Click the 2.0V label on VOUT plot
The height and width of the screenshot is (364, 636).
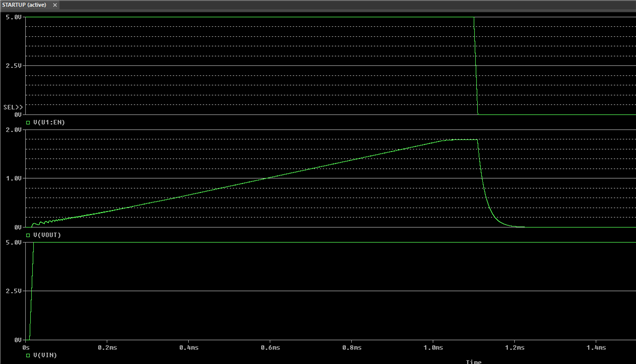tap(14, 130)
